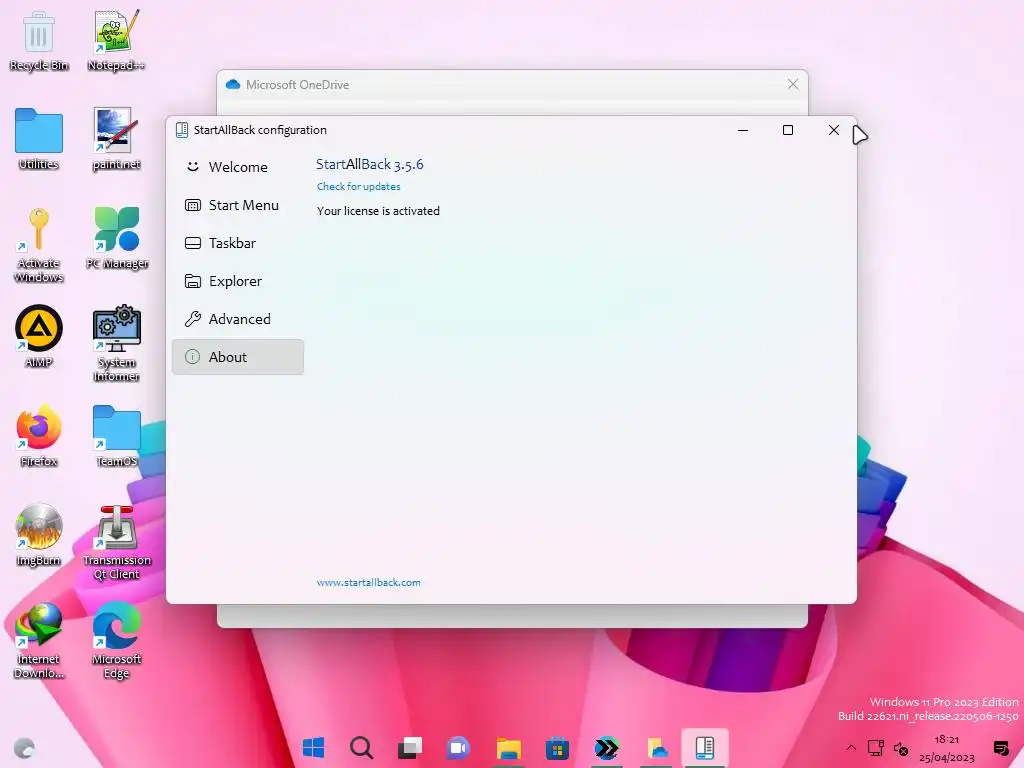Select the Notepad++ desktop shortcut
The height and width of the screenshot is (768, 1024).
point(116,40)
